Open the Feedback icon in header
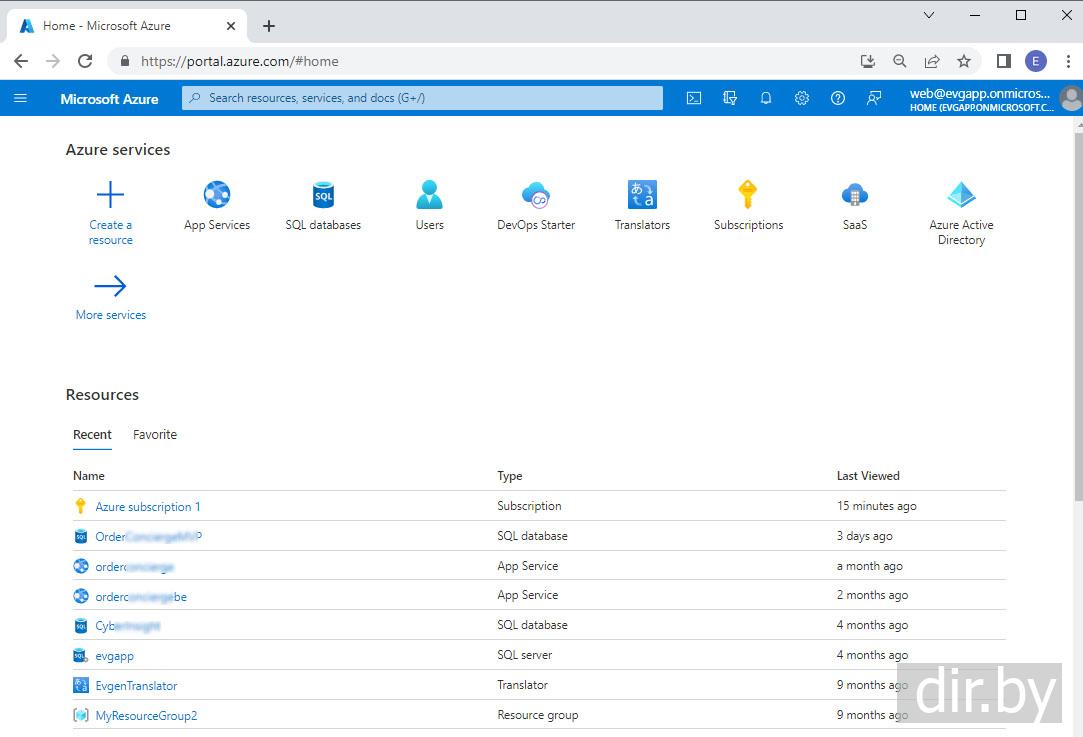The width and height of the screenshot is (1083, 737). pos(874,98)
